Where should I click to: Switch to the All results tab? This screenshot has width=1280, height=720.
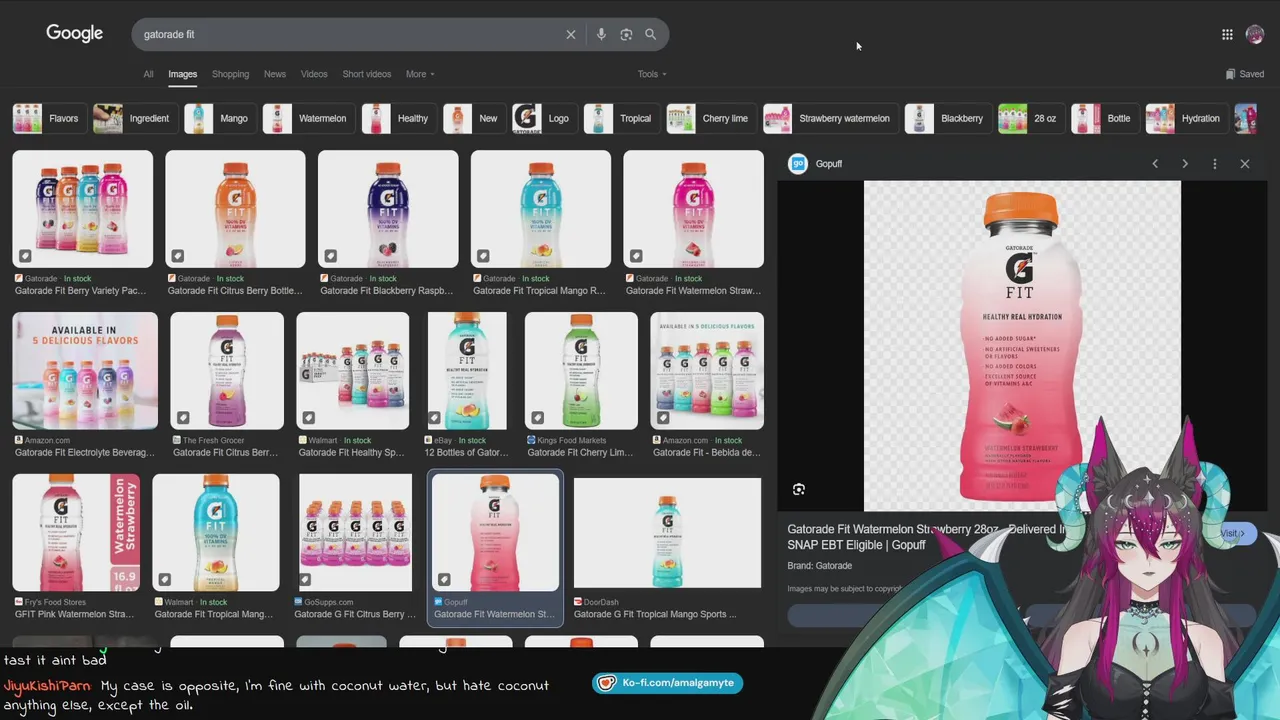(148, 74)
